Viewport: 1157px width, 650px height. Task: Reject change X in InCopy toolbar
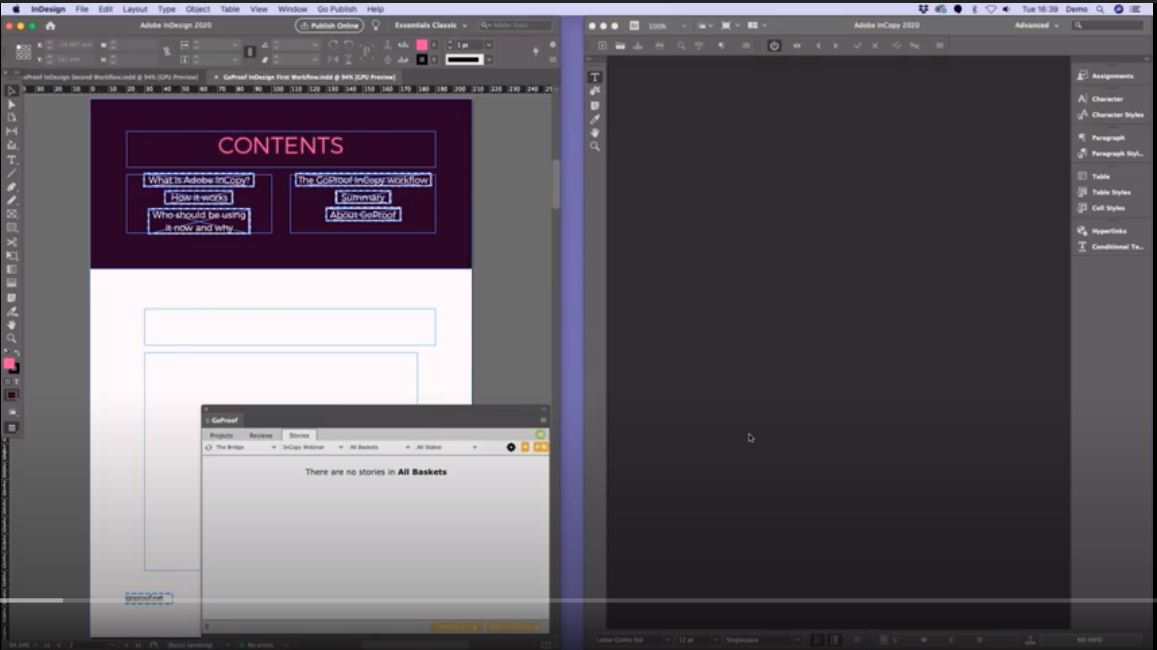point(875,46)
